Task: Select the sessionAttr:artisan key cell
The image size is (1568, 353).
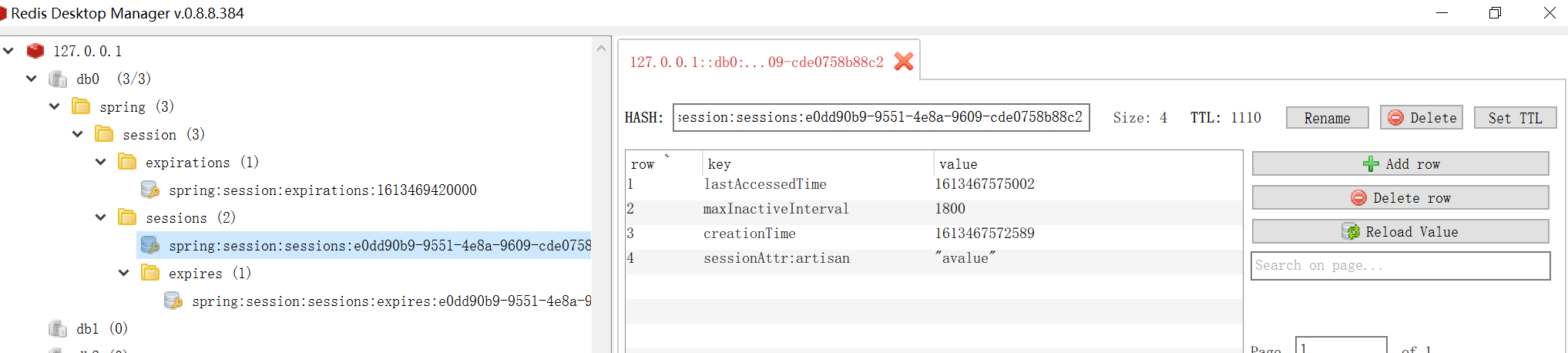Action: [x=777, y=258]
